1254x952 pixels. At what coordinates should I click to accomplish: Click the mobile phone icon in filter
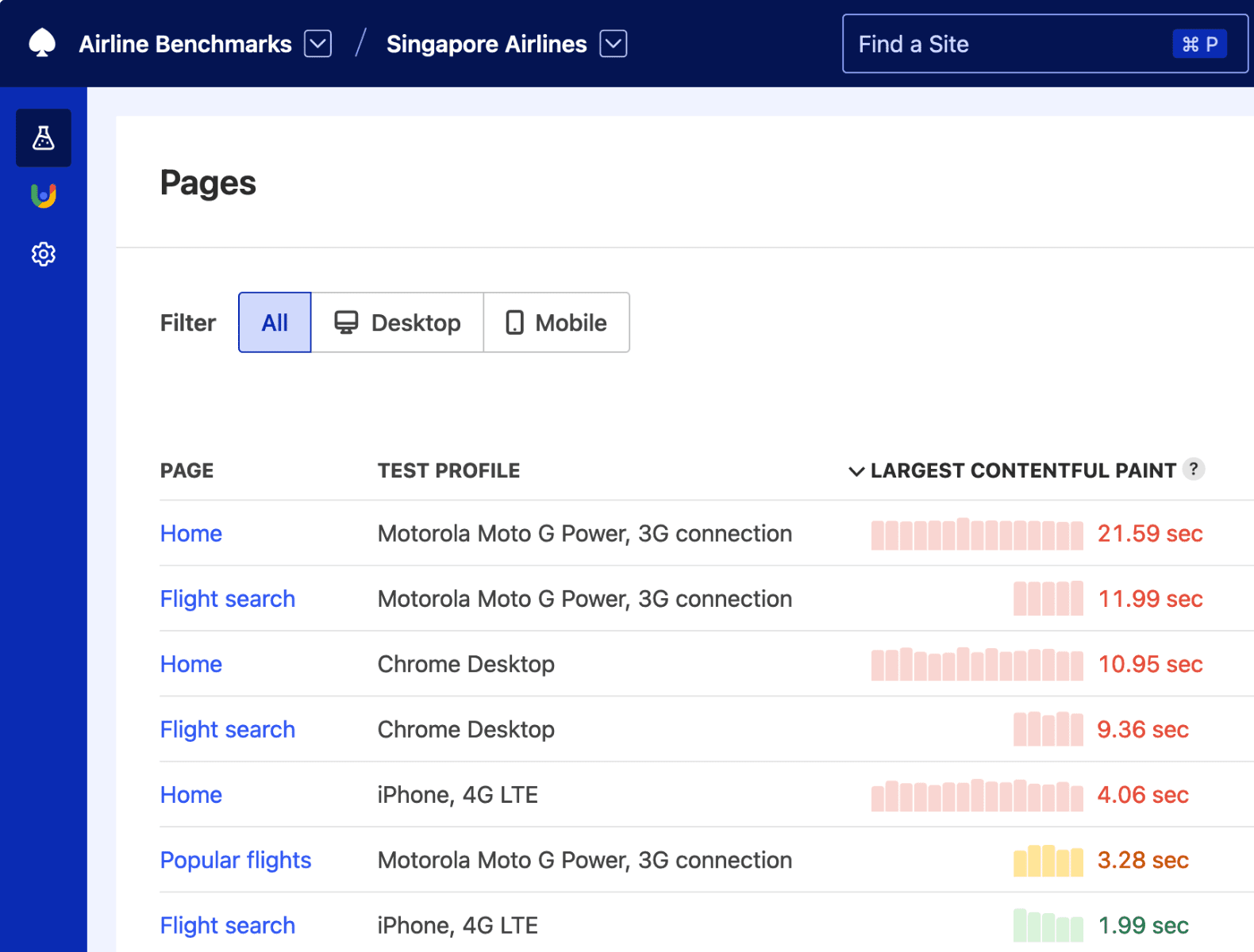pos(514,322)
